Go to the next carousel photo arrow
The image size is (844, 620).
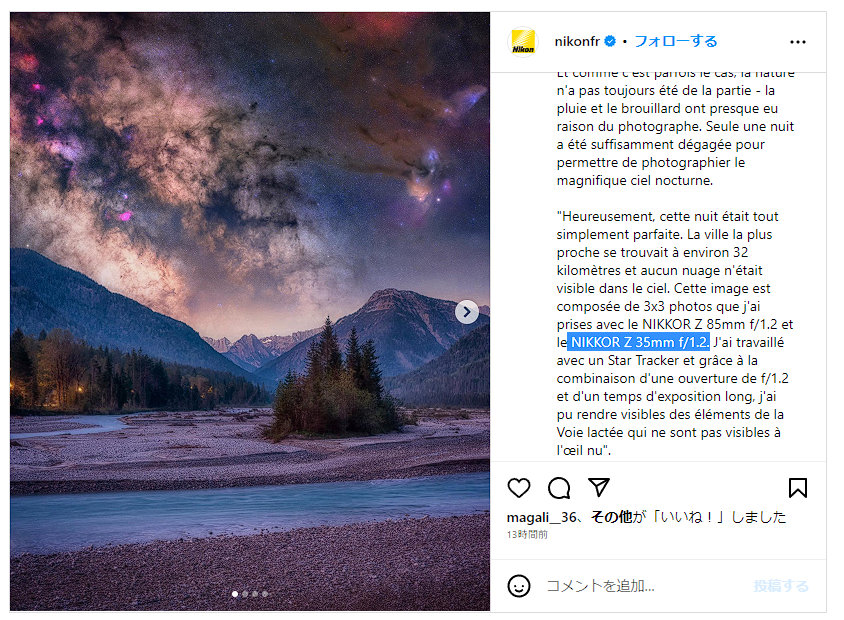click(467, 312)
